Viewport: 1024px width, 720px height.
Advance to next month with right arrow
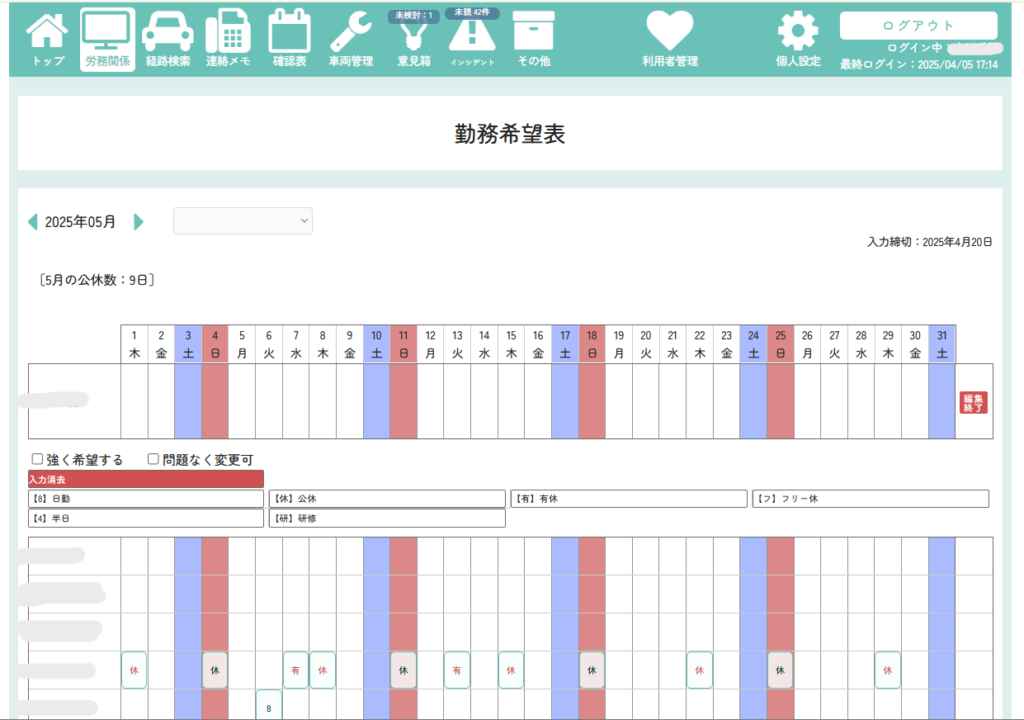point(139,222)
